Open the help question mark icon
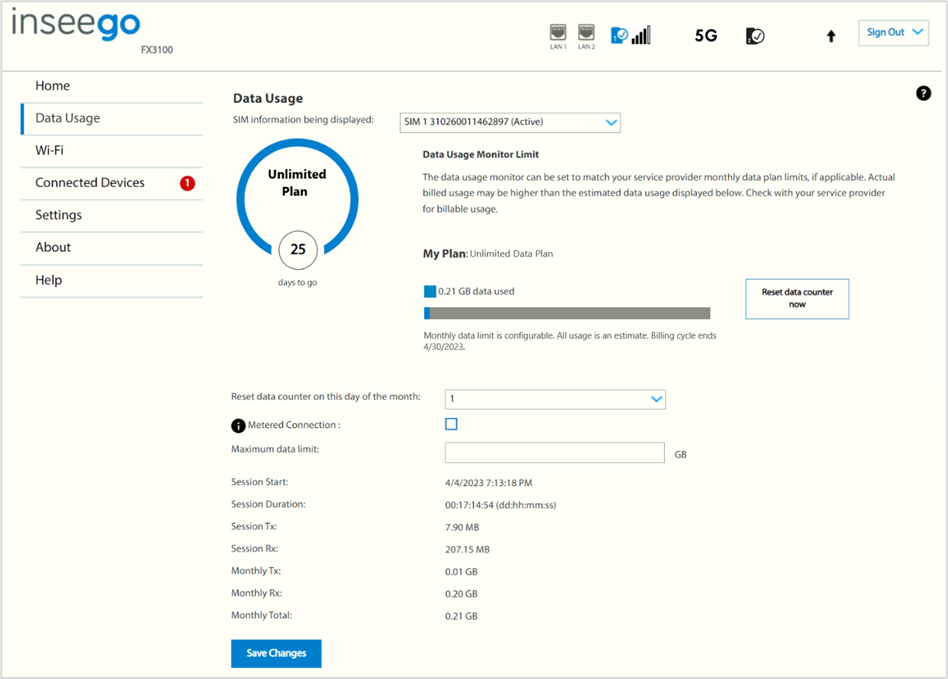Viewport: 948px width, 679px height. click(x=923, y=93)
